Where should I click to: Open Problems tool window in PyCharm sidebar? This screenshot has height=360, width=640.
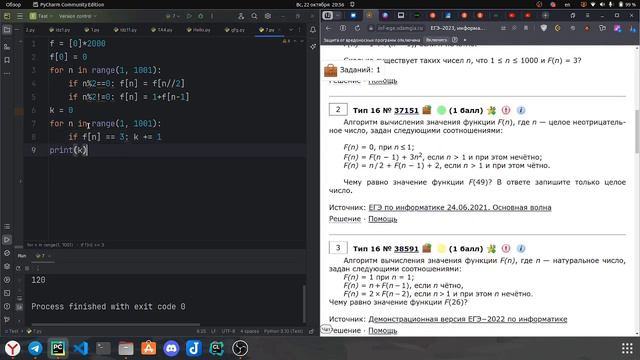coord(7,307)
